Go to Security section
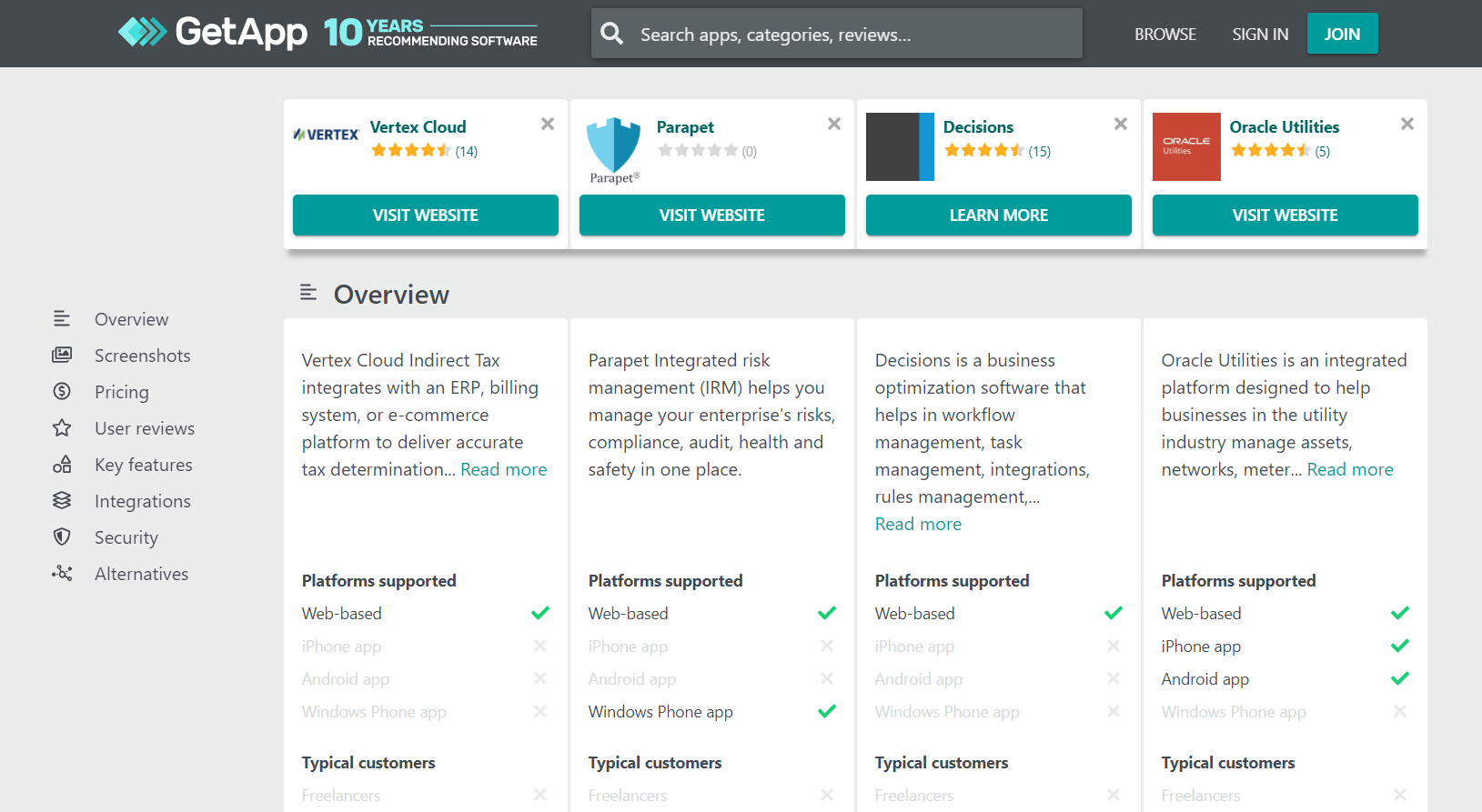This screenshot has width=1482, height=812. coord(126,537)
